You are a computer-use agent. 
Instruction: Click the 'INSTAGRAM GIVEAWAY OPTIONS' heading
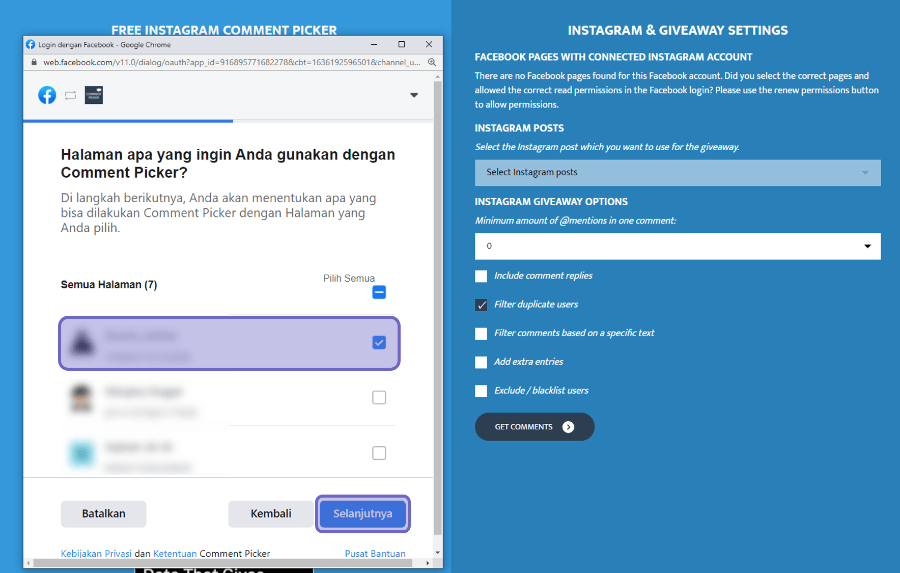pos(551,202)
